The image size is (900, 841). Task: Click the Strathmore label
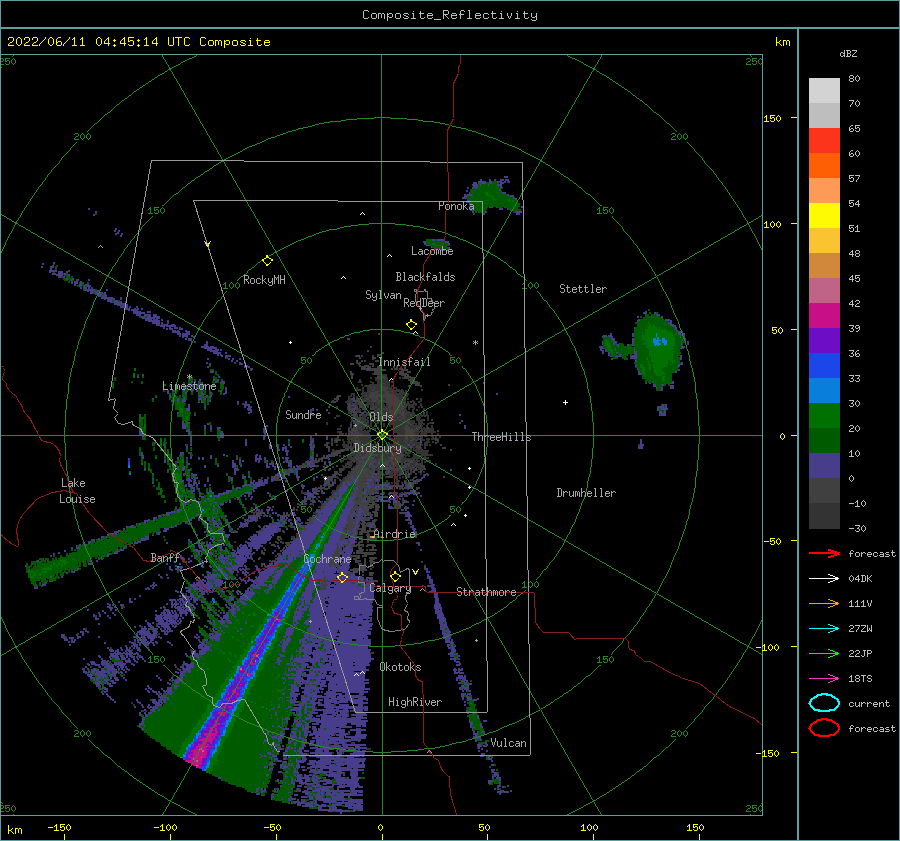(487, 592)
